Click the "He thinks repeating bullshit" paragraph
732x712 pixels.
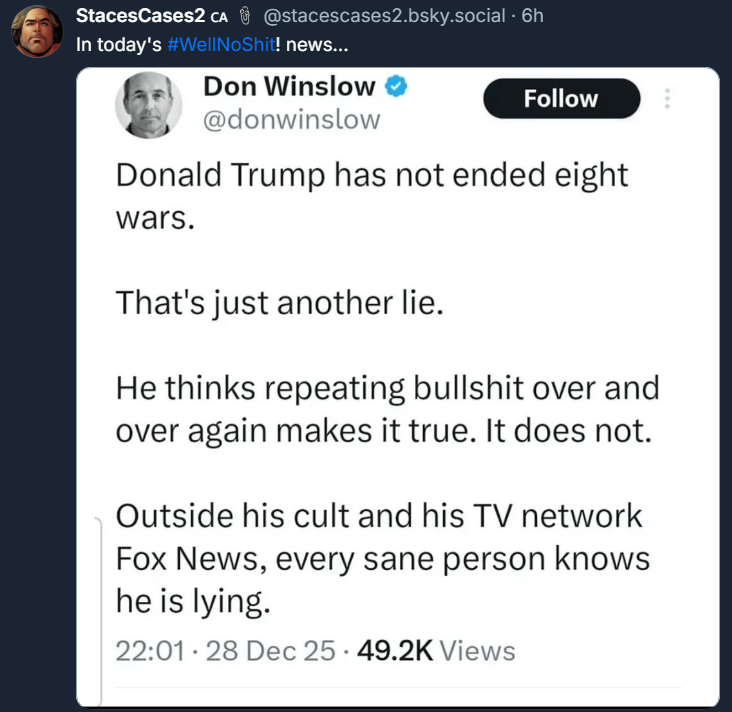pos(388,408)
